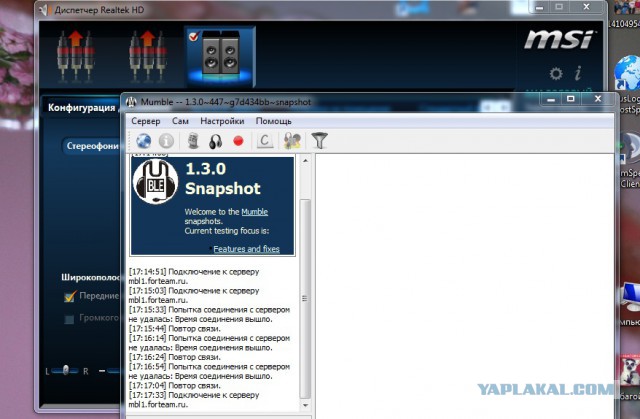Click the '[17:17:33] Подключение к серверу' log entry
The width and height of the screenshot is (640, 419).
tap(194, 400)
